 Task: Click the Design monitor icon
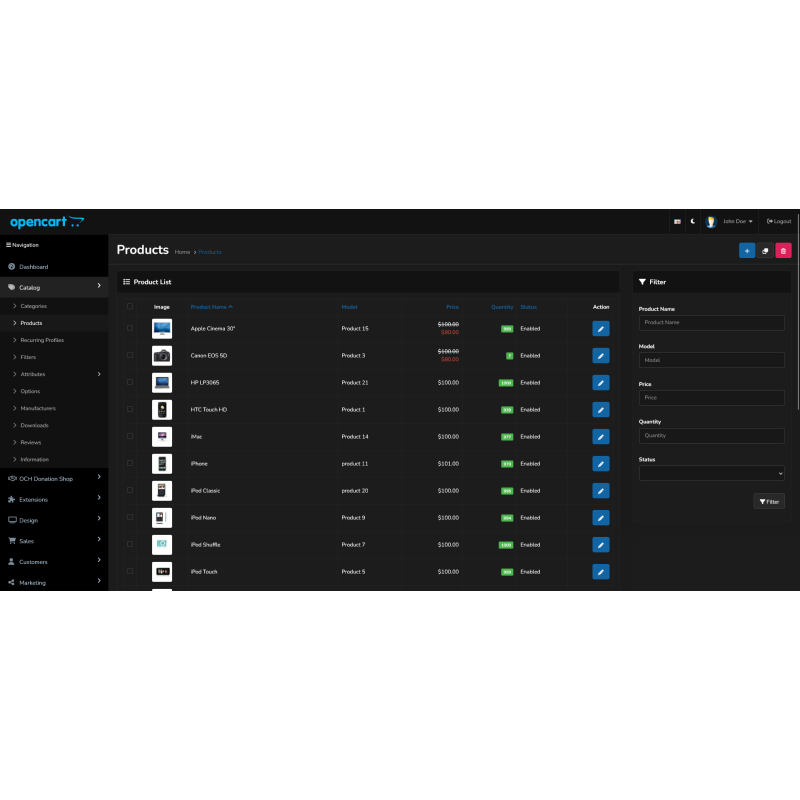click(14, 520)
